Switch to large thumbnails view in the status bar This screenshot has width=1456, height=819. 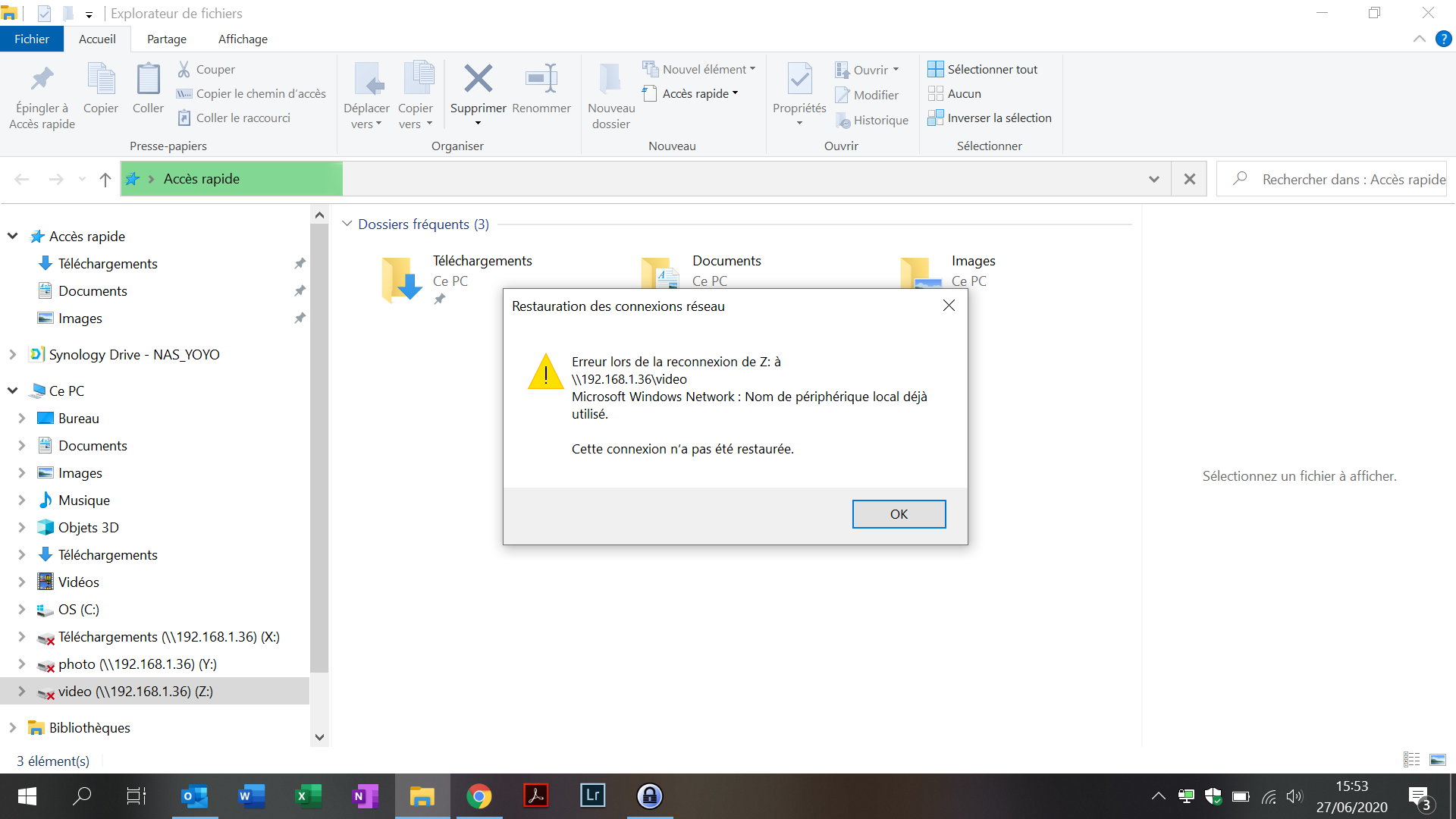[x=1437, y=759]
